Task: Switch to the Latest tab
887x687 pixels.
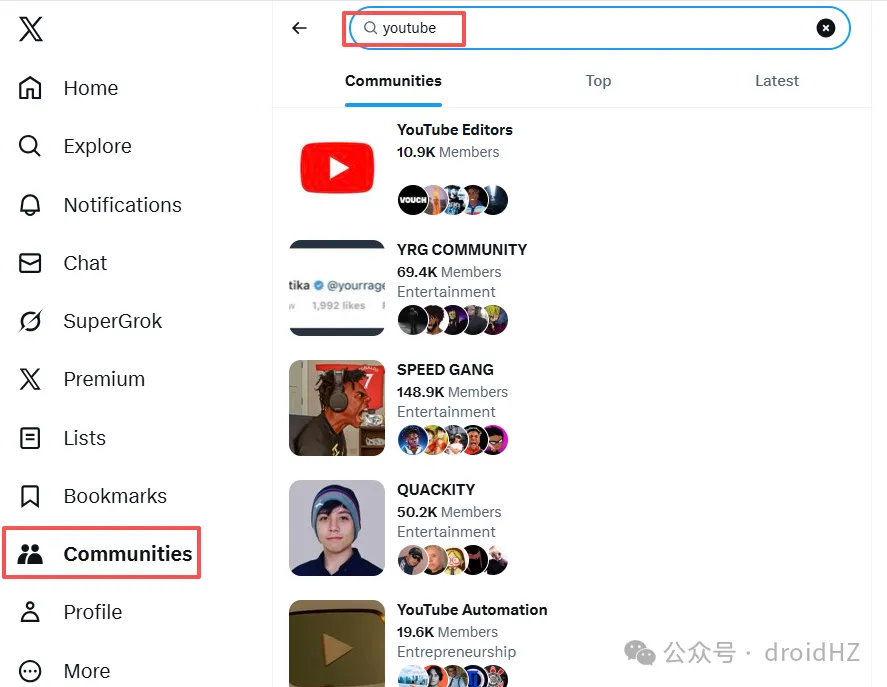Action: (777, 81)
